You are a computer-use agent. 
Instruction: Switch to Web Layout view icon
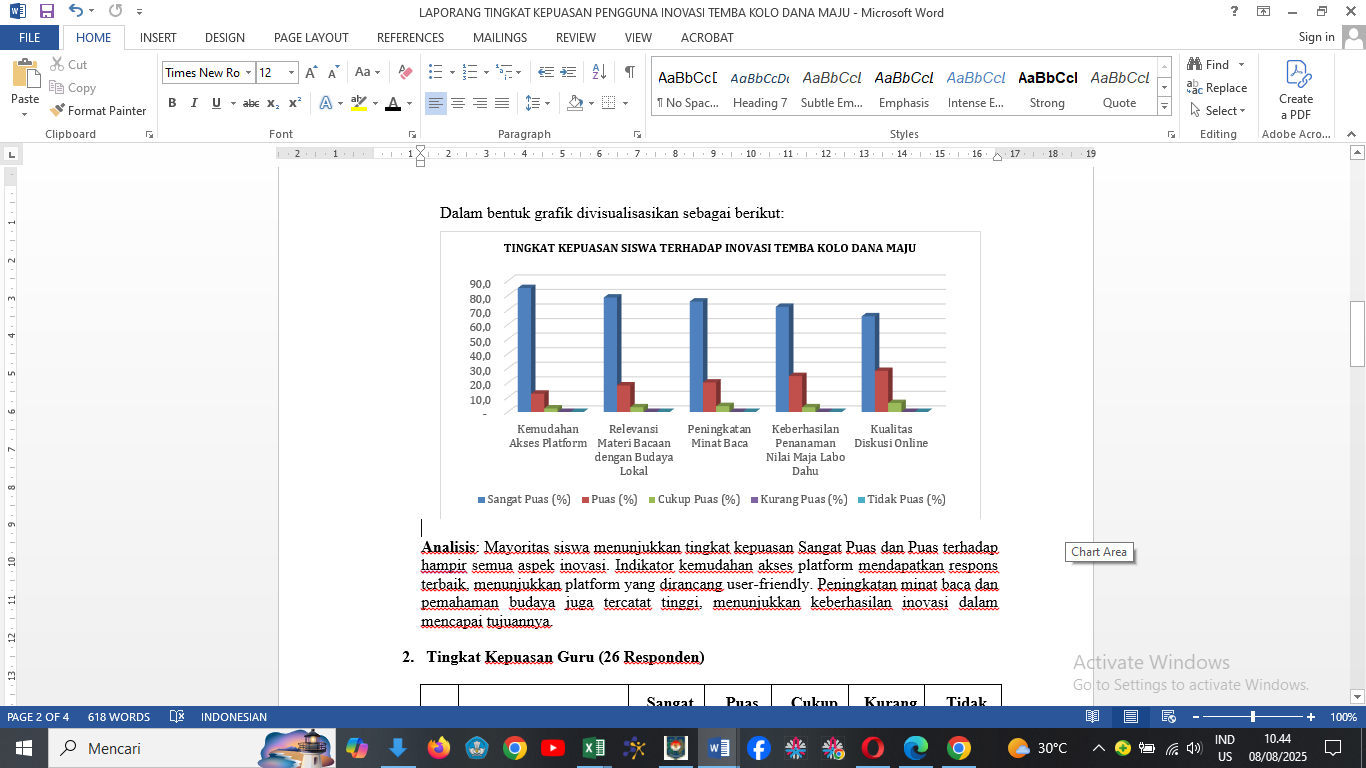[1168, 717]
